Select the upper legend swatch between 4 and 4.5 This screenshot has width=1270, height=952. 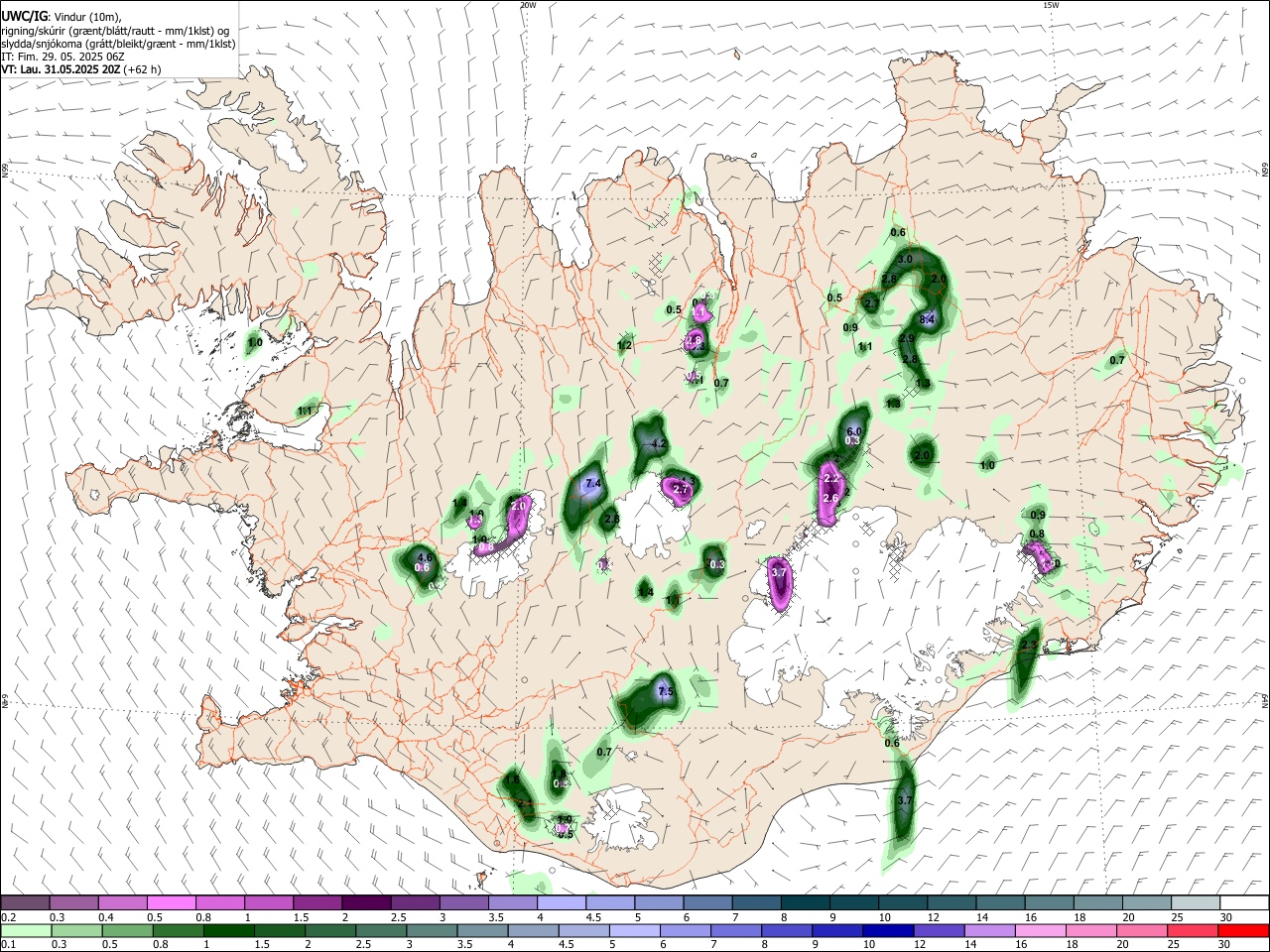pyautogui.click(x=562, y=903)
